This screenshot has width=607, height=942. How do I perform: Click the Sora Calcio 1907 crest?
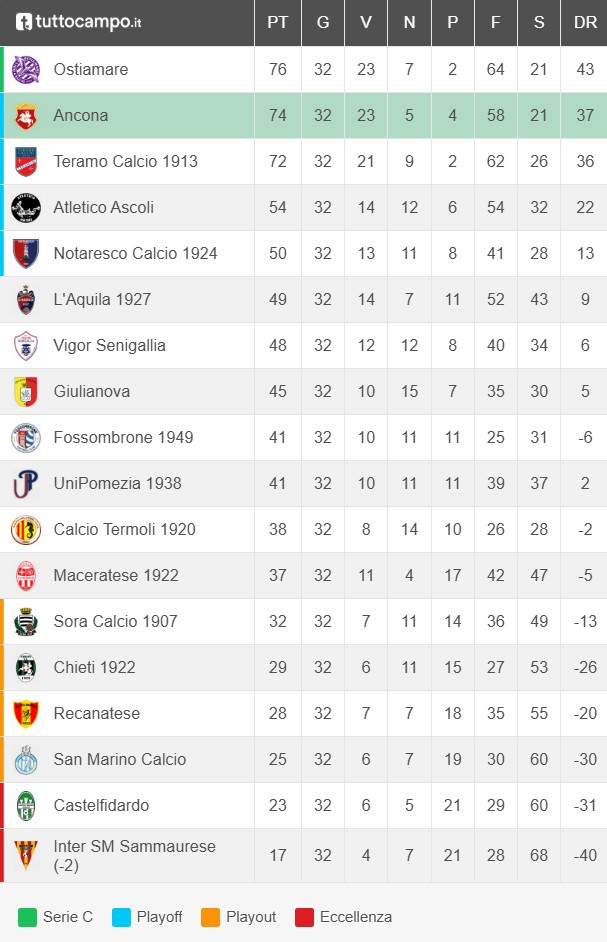click(25, 622)
